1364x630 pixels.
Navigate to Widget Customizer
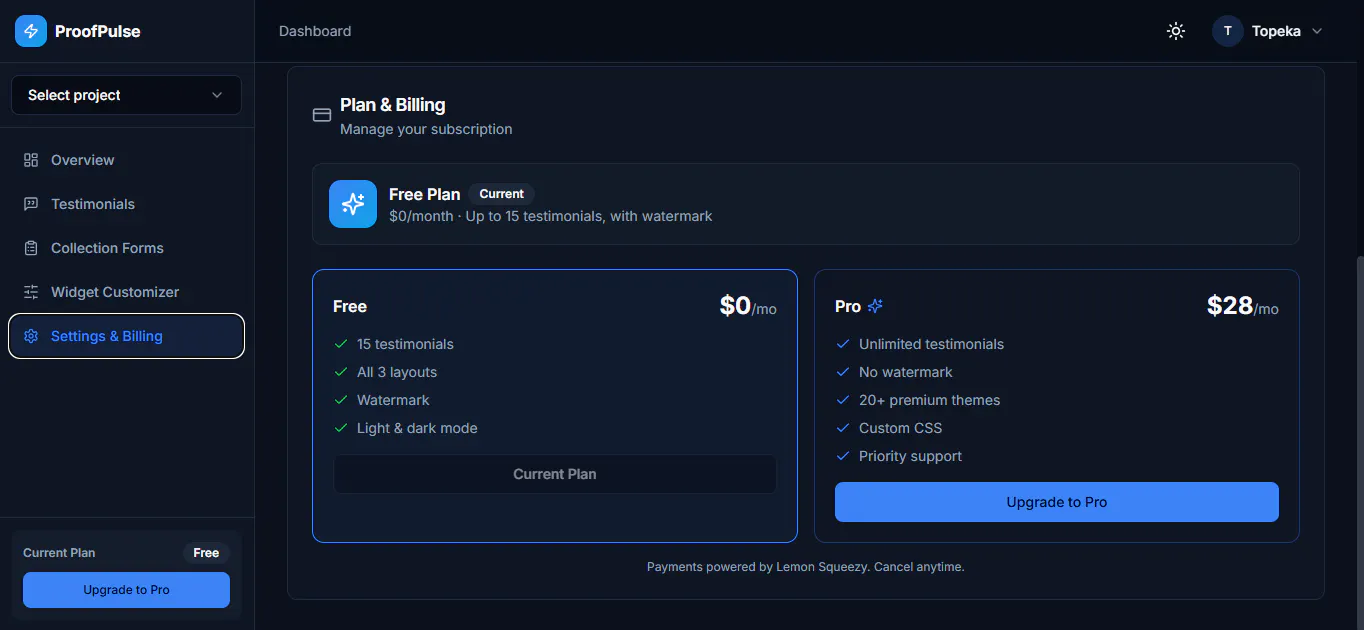[x=126, y=292]
